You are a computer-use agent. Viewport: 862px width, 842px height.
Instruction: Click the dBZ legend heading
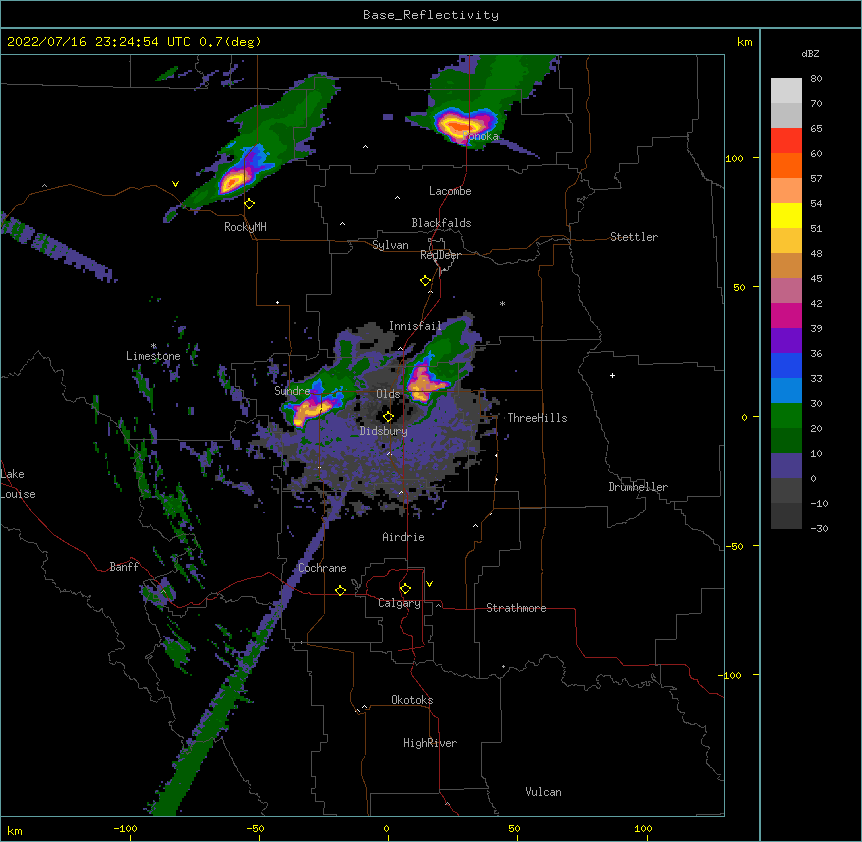[x=810, y=53]
